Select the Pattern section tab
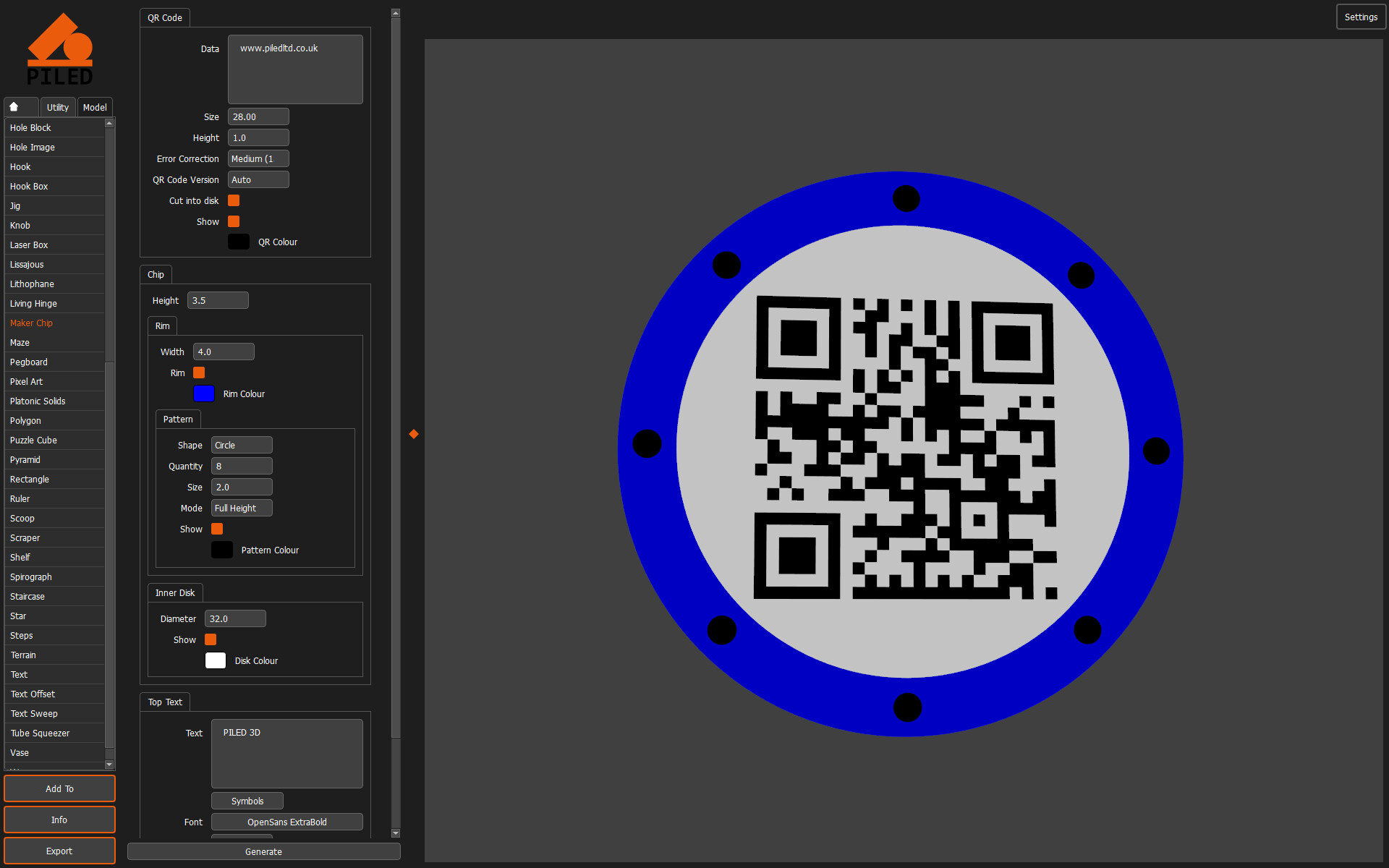This screenshot has width=1389, height=868. tap(178, 419)
